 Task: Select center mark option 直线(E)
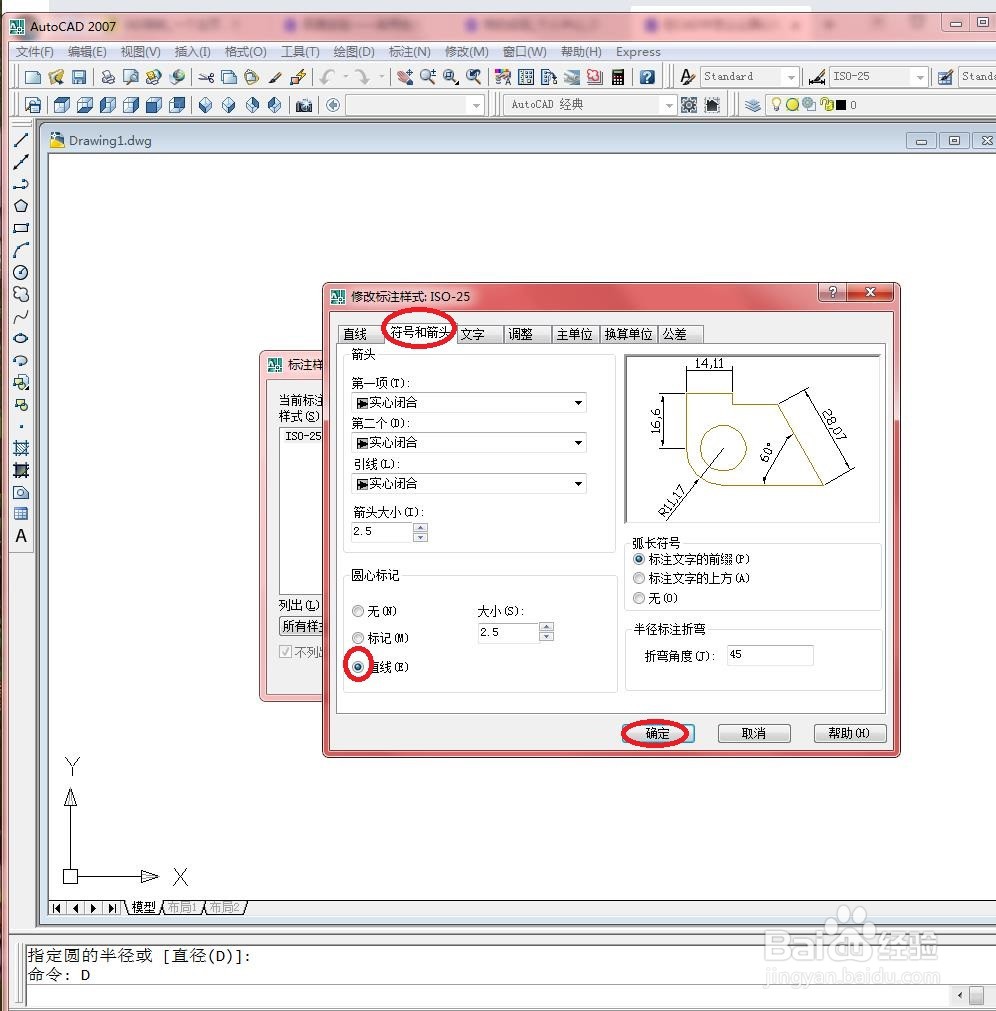358,667
